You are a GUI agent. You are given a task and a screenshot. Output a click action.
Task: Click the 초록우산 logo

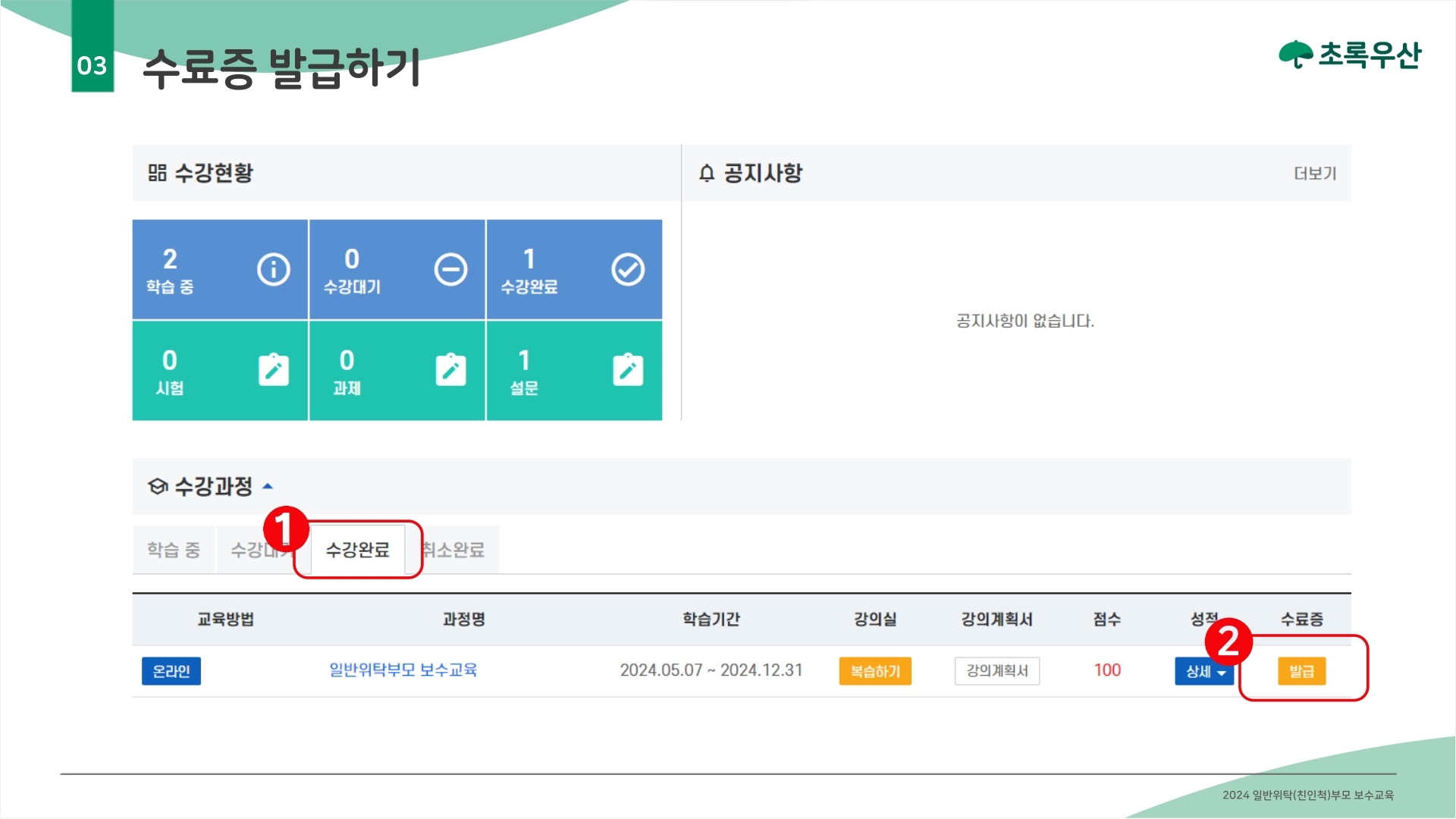tap(1350, 55)
